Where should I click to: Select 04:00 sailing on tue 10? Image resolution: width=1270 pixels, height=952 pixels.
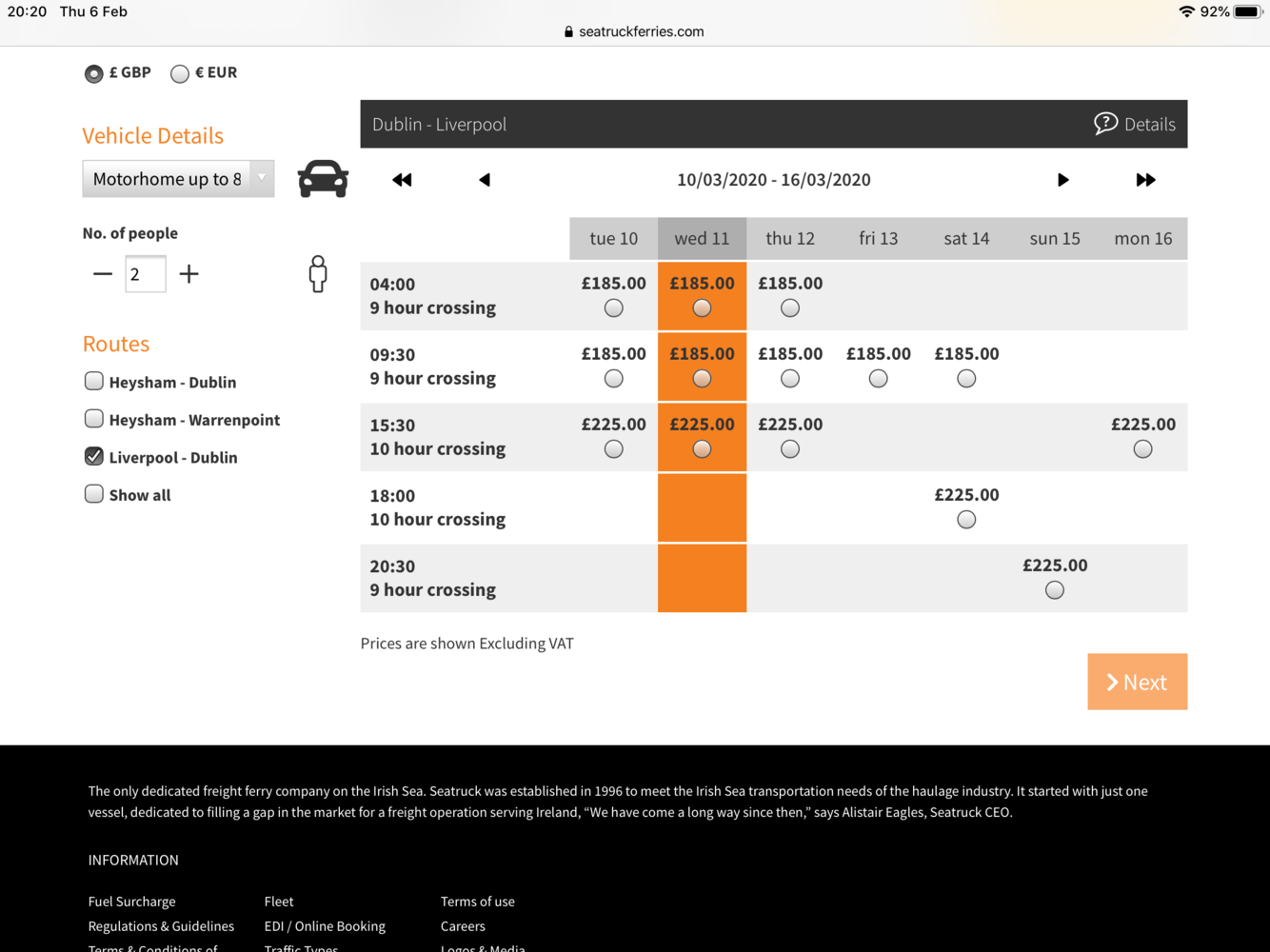click(614, 308)
